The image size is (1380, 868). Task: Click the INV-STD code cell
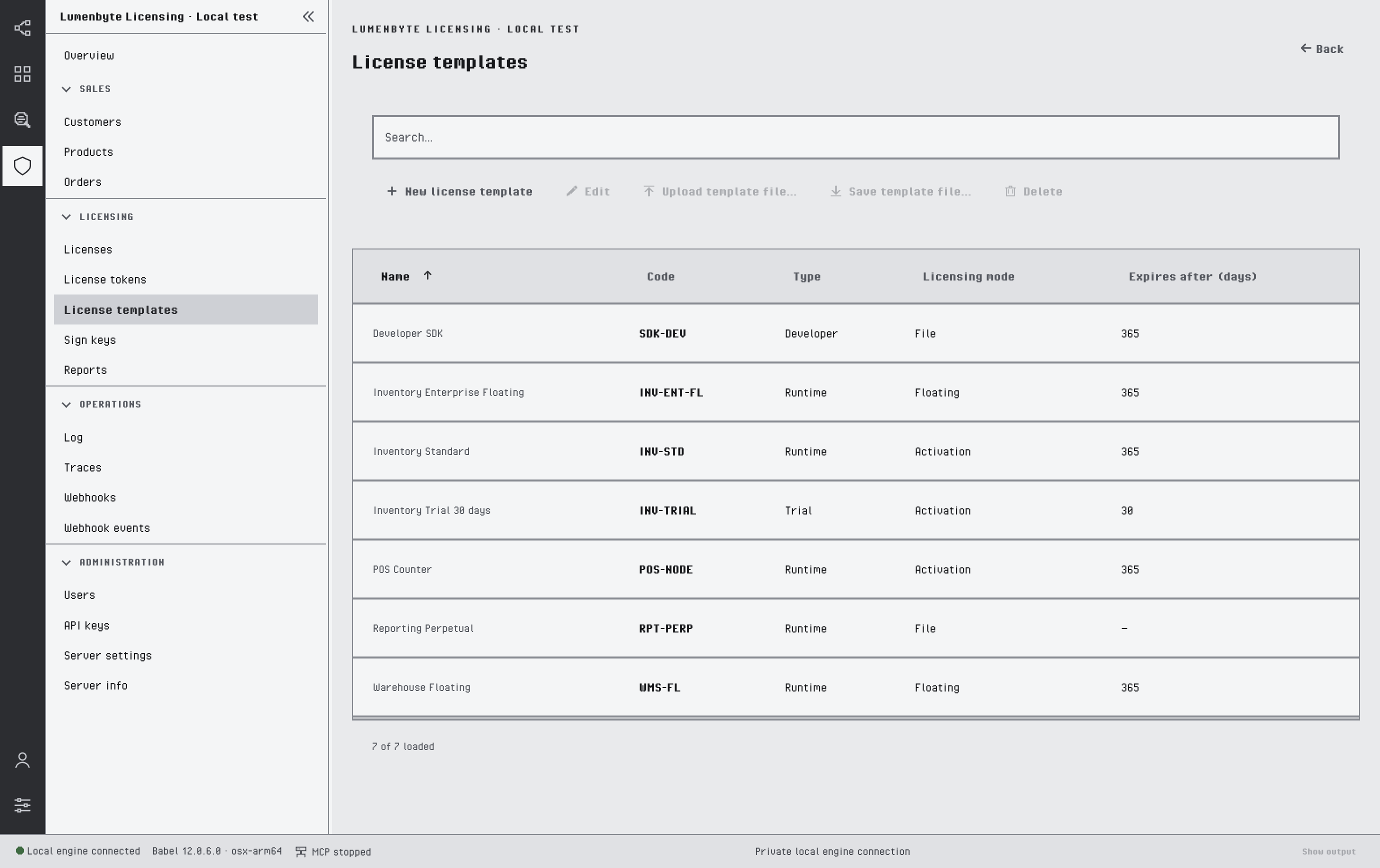(662, 451)
